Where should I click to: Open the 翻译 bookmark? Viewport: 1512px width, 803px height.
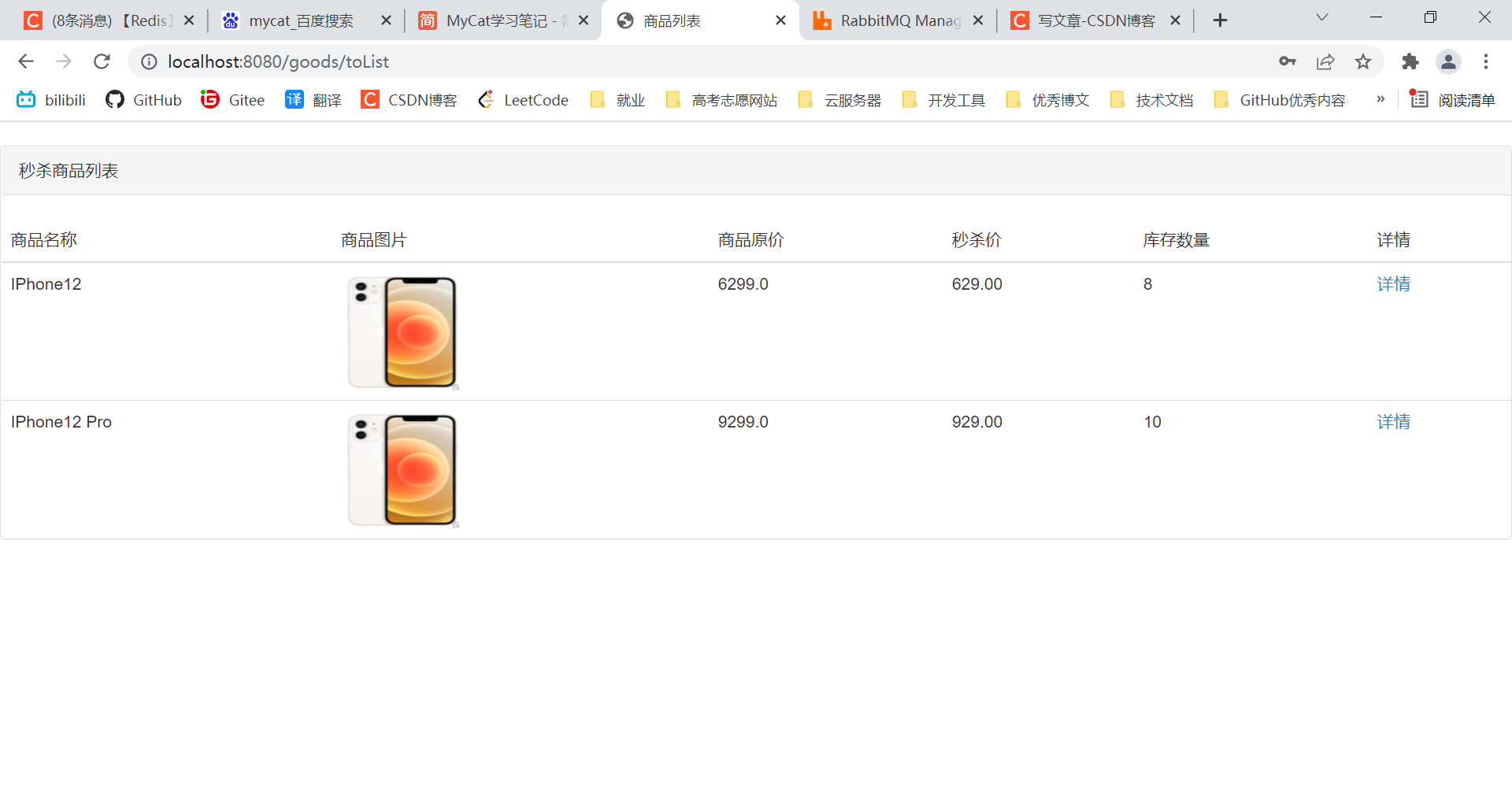click(313, 100)
